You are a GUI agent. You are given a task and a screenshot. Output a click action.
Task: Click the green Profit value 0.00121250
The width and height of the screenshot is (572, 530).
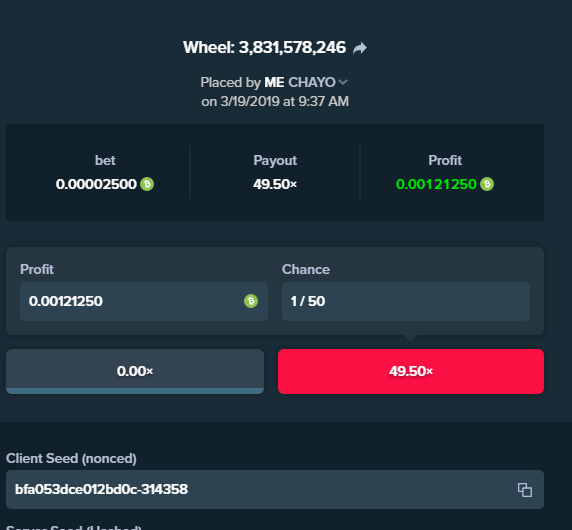(x=436, y=184)
